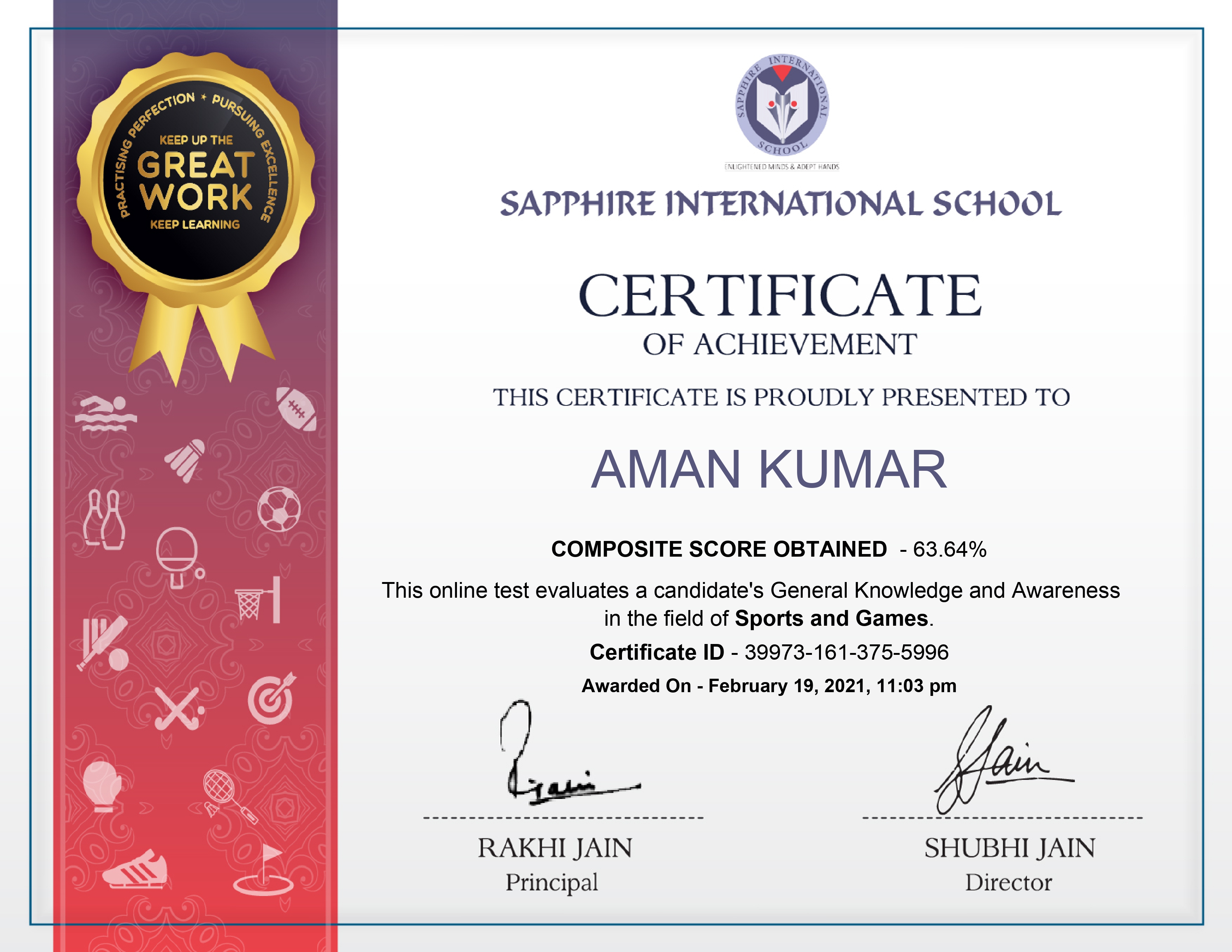The width and height of the screenshot is (1232, 952).
Task: Click the Enlightened Minds & Adept Hands motto
Action: (x=782, y=167)
